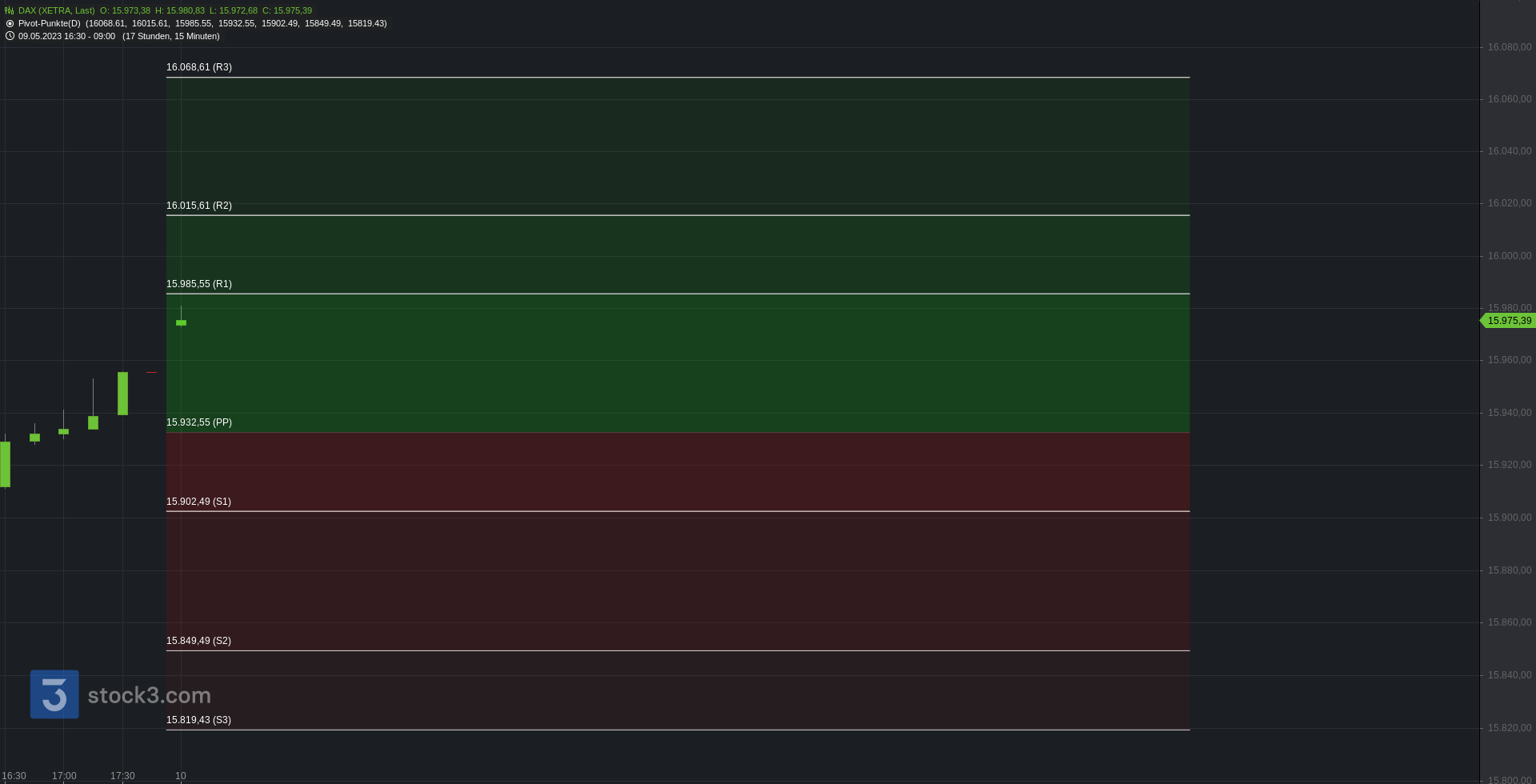This screenshot has width=1536, height=784.
Task: Click the Pivot-Punkte indicator circle icon
Action: coord(10,23)
